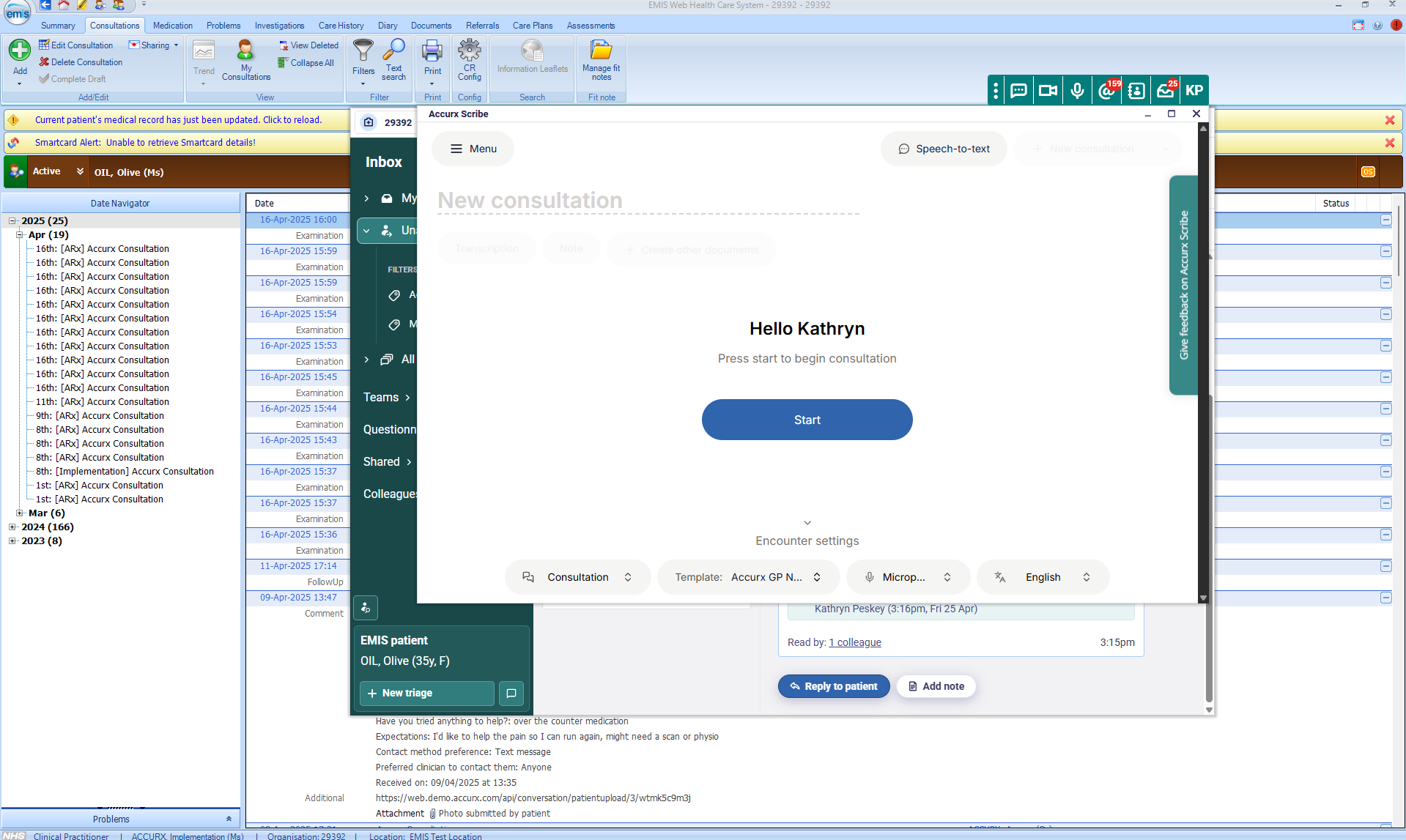Viewport: 1406px width, 840px height.
Task: Open the Investigations tab
Action: pos(279,26)
